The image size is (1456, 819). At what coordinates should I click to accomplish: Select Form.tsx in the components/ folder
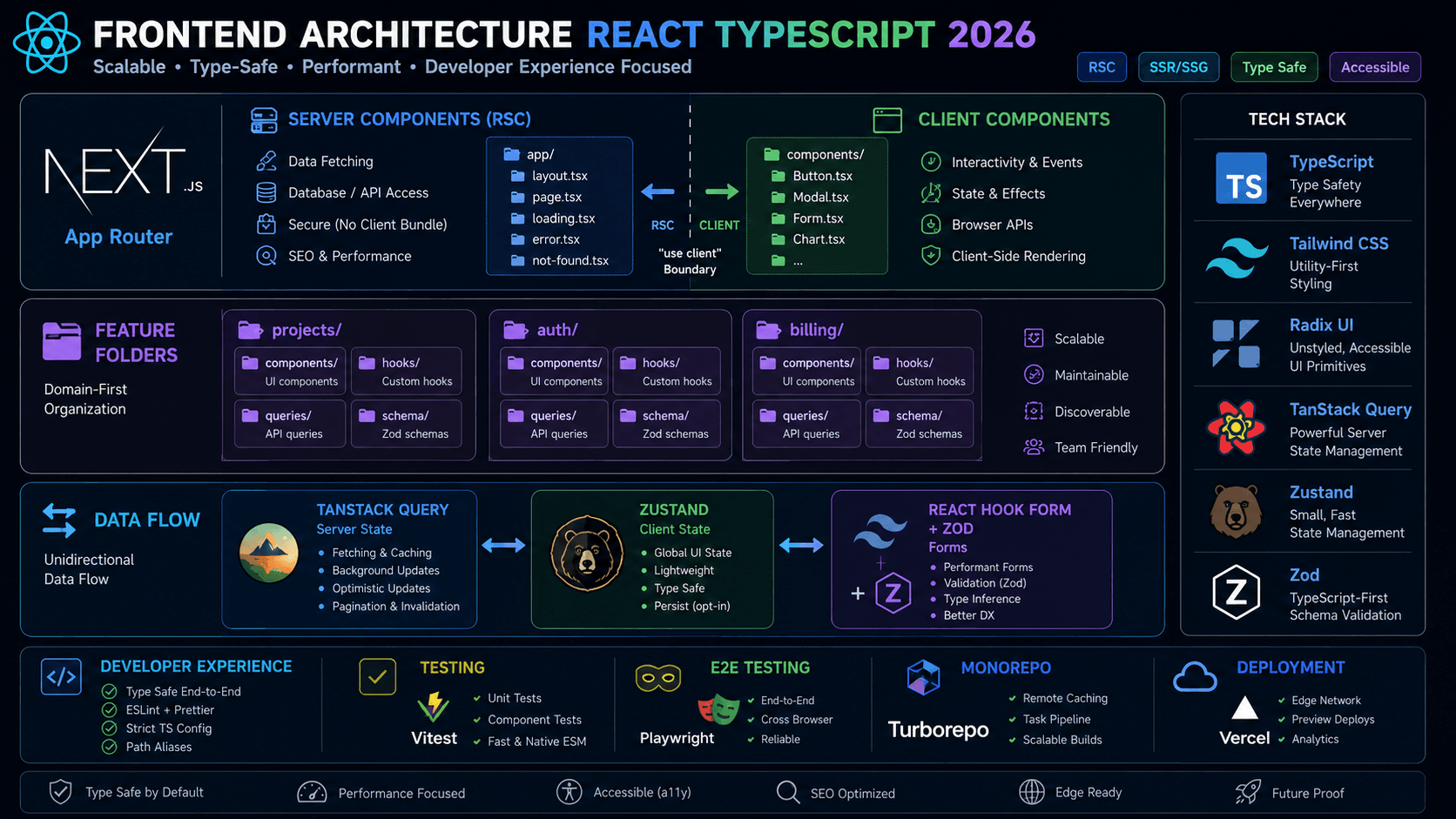tap(808, 218)
